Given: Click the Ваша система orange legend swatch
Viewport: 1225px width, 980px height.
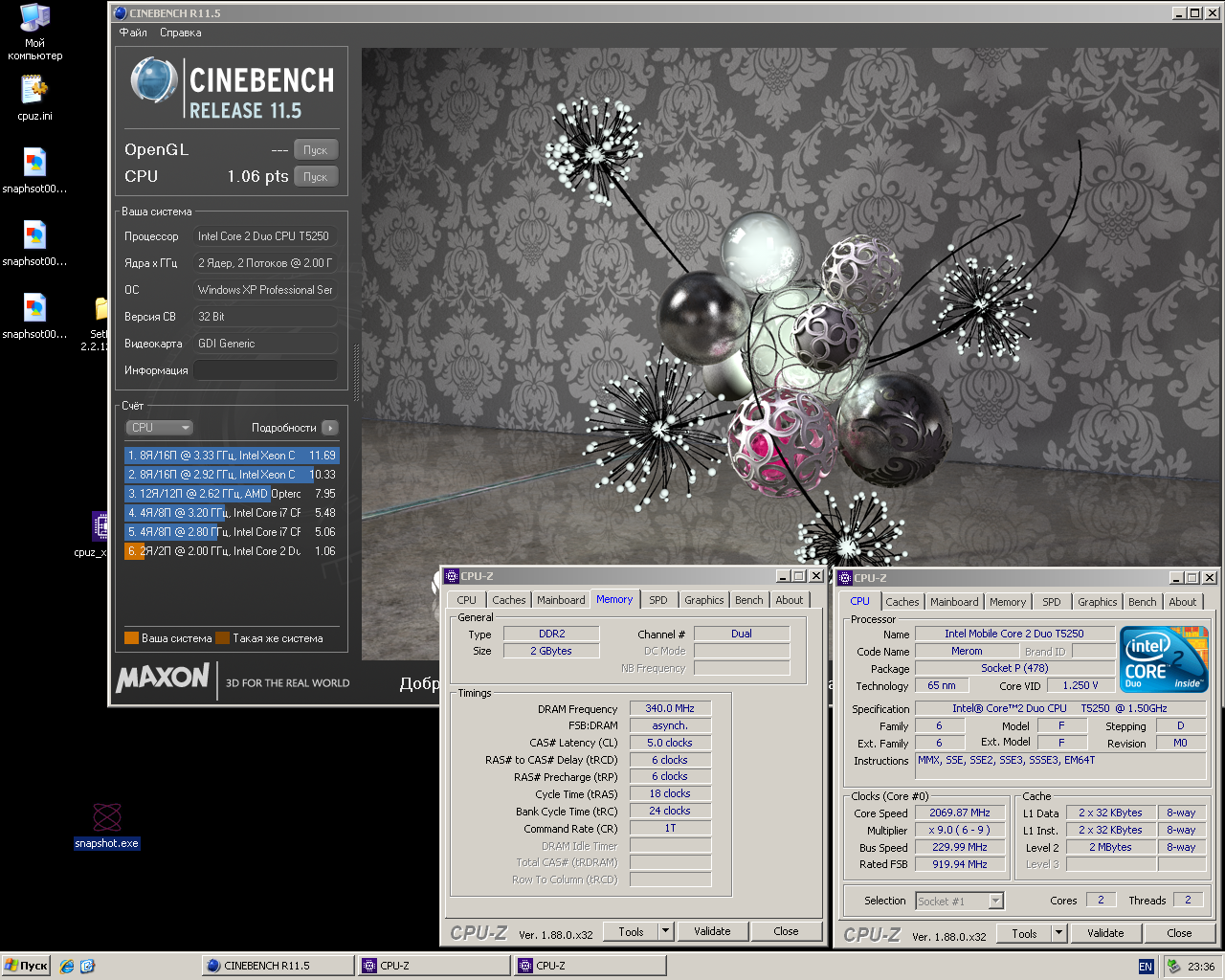Looking at the screenshot, I should click(x=131, y=638).
